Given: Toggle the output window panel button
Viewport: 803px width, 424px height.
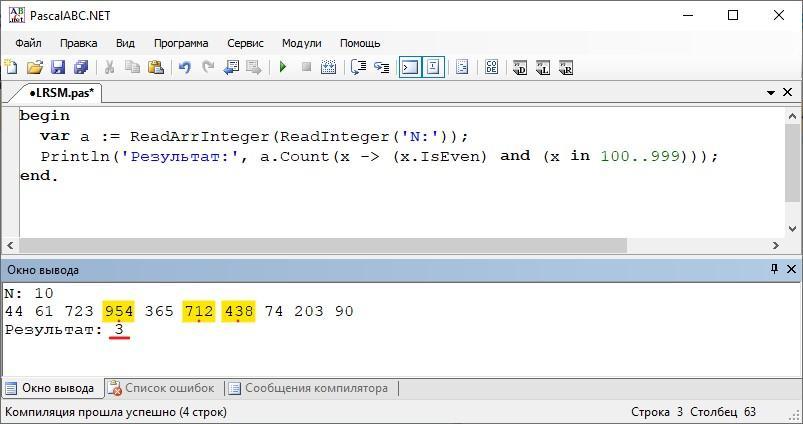Looking at the screenshot, I should 410,67.
